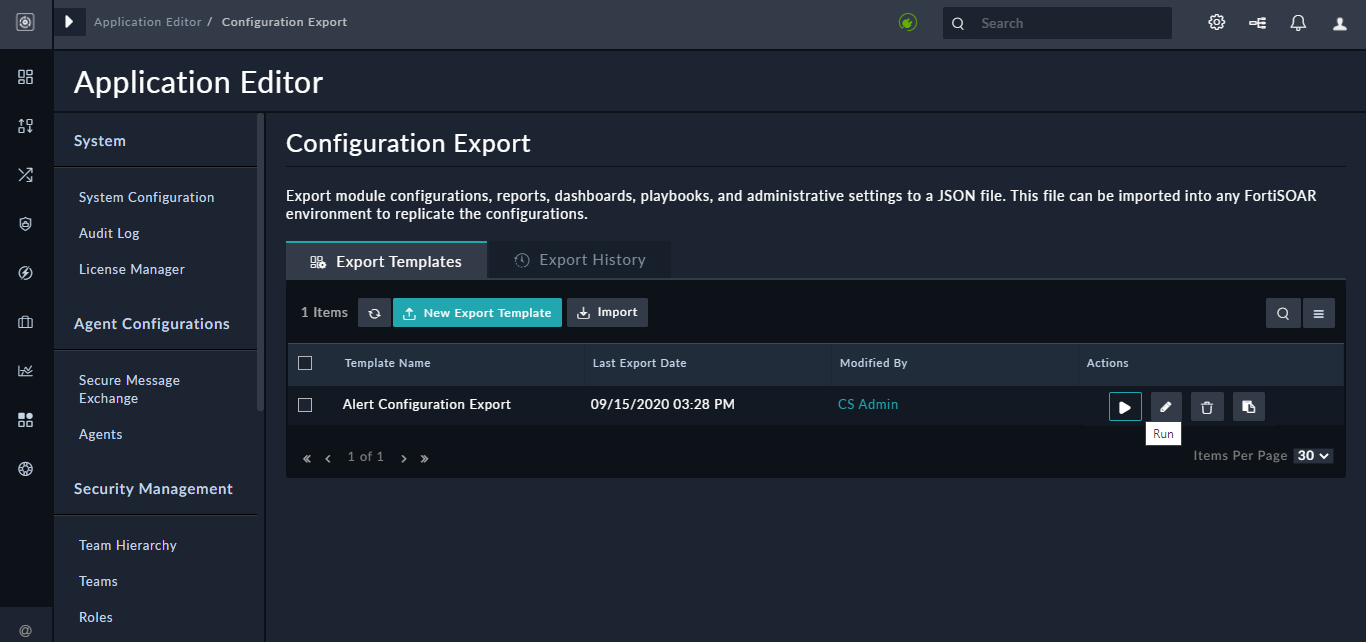Edit the export template with the pencil icon
This screenshot has width=1366, height=642.
pyautogui.click(x=1166, y=406)
